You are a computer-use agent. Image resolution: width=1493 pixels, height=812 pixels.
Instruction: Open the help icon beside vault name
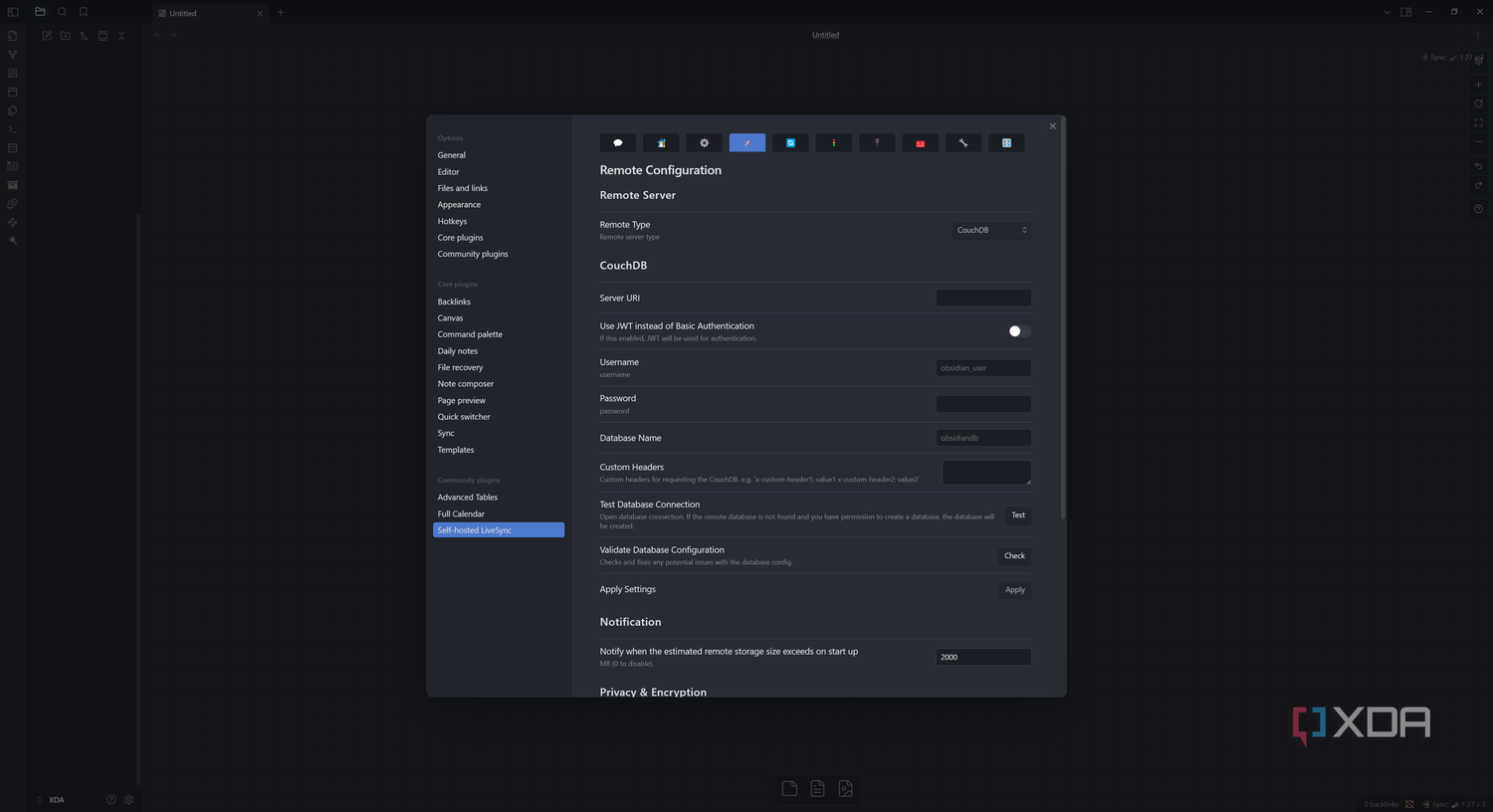tap(110, 799)
